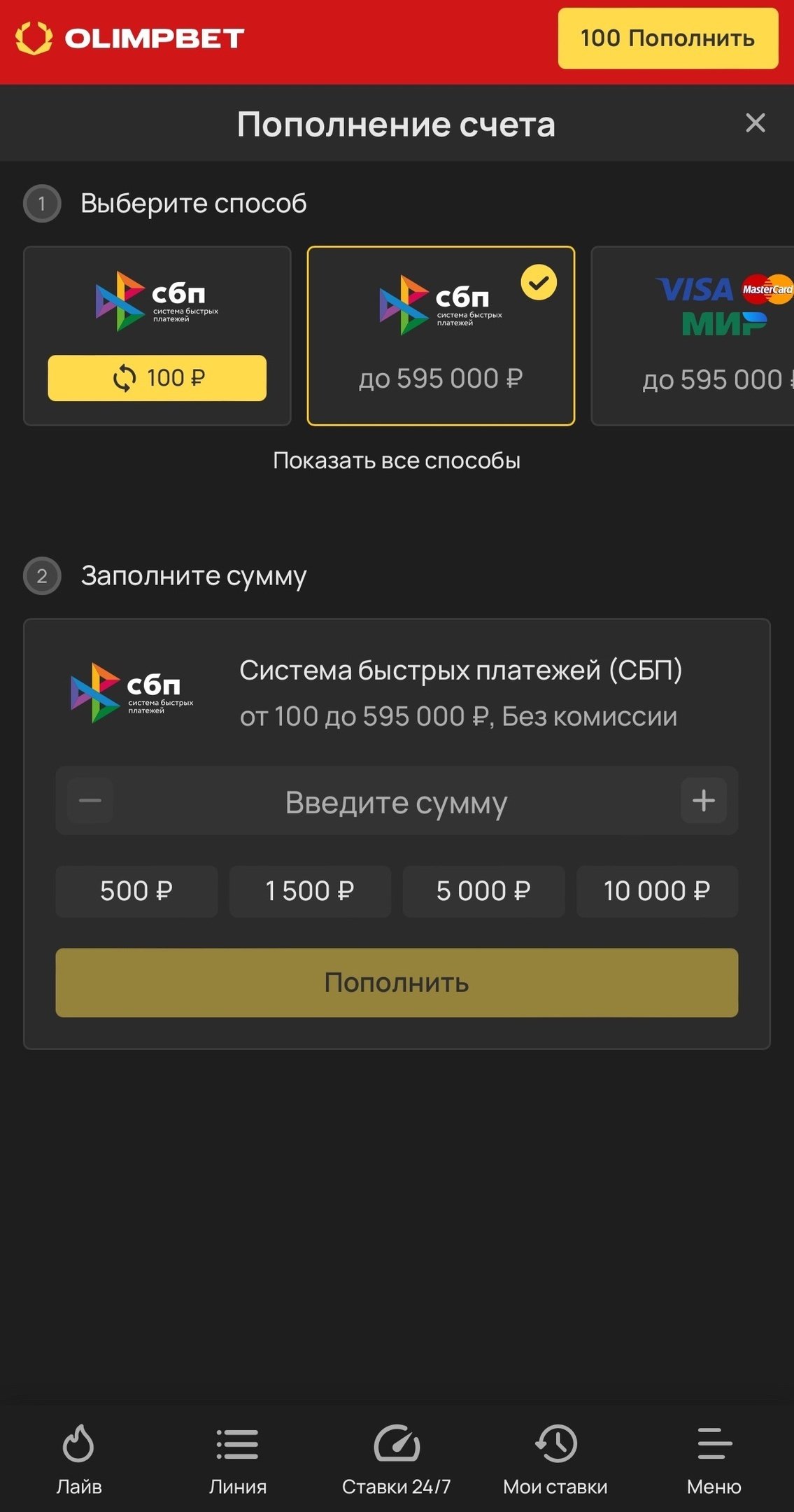Tap the yellow 100 ₽ repeat-payment button

[157, 378]
